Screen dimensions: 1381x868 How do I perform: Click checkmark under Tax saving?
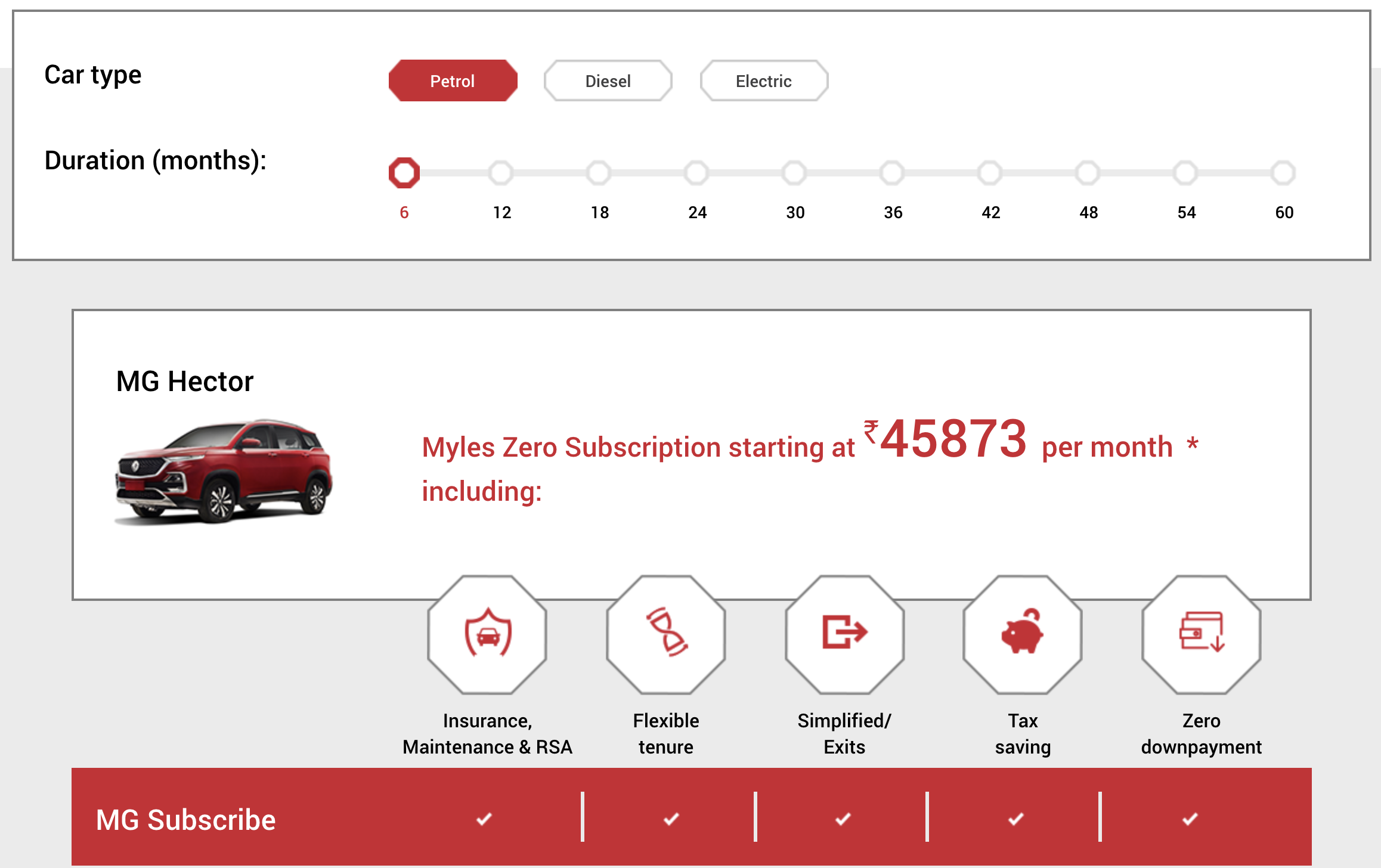click(x=1016, y=819)
